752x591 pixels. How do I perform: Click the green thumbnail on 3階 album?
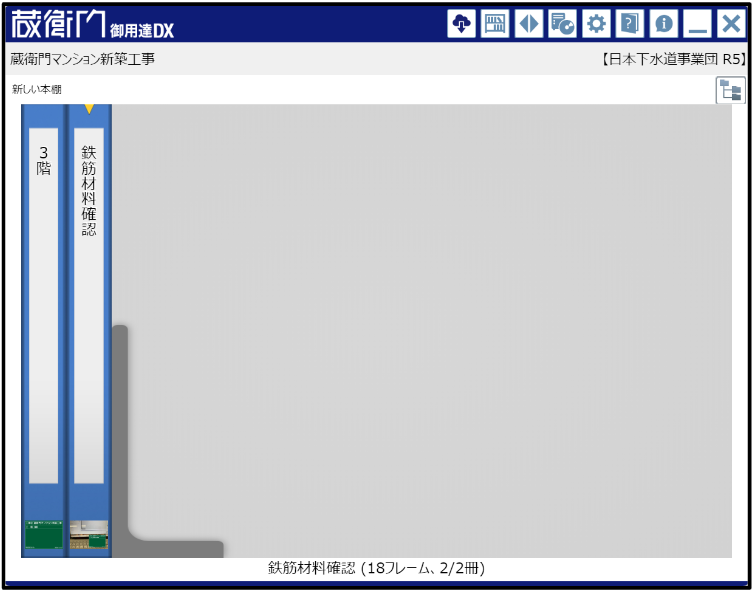pyautogui.click(x=43, y=534)
